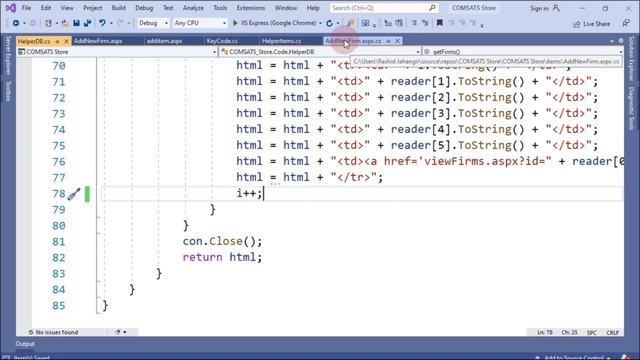Image resolution: width=640 pixels, height=360 pixels.
Task: Select the HelperDB.cs tab
Action: pos(34,41)
